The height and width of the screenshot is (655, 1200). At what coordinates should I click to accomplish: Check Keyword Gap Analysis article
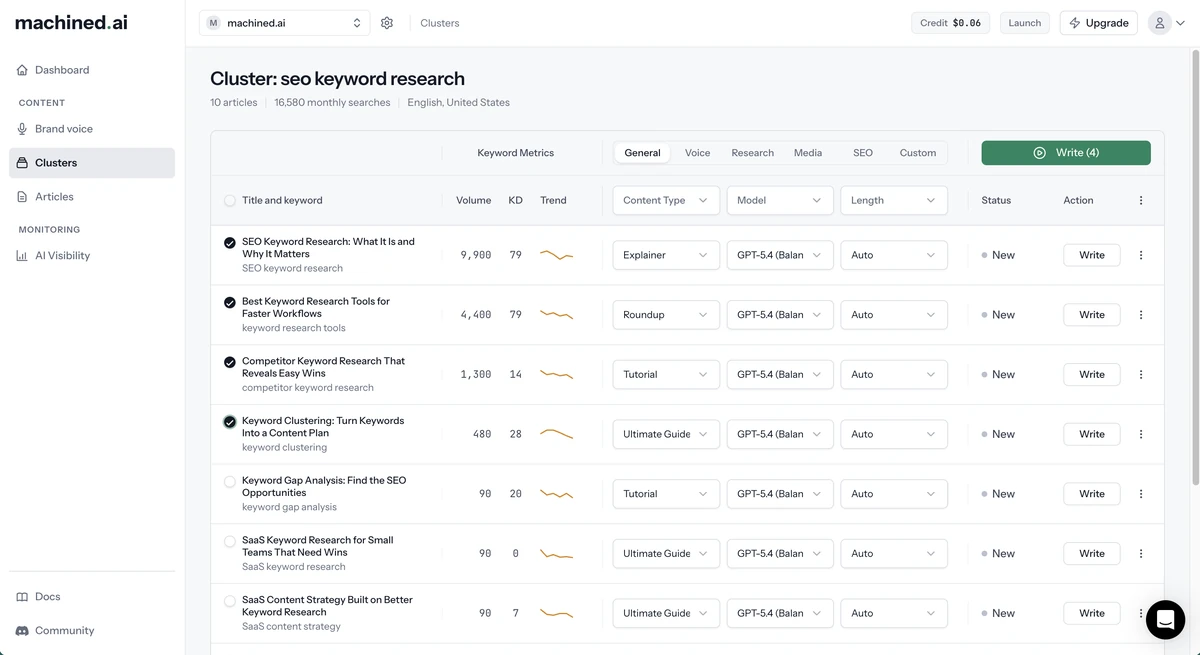point(230,482)
